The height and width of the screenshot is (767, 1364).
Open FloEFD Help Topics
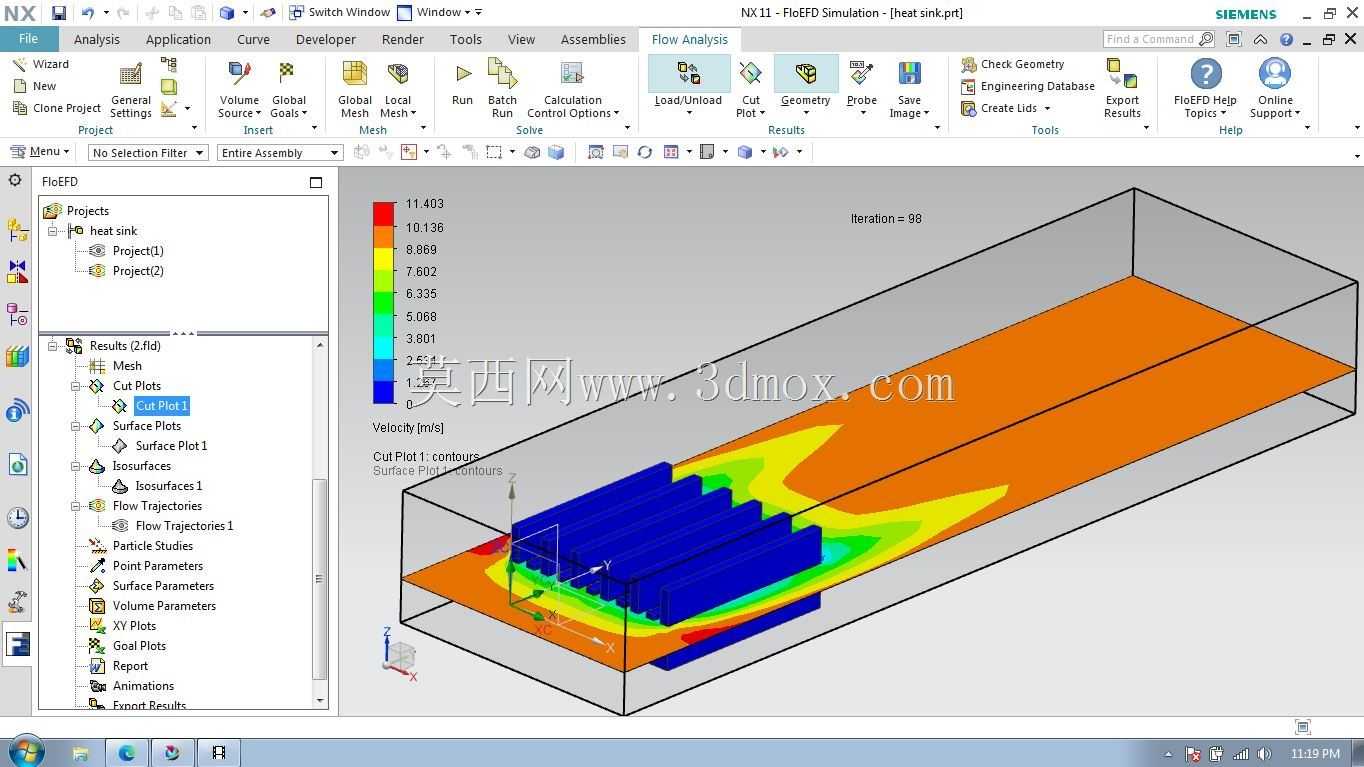1205,90
